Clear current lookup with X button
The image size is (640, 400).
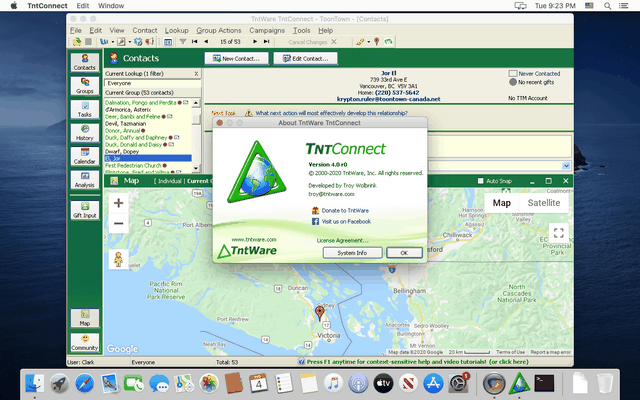(196, 74)
